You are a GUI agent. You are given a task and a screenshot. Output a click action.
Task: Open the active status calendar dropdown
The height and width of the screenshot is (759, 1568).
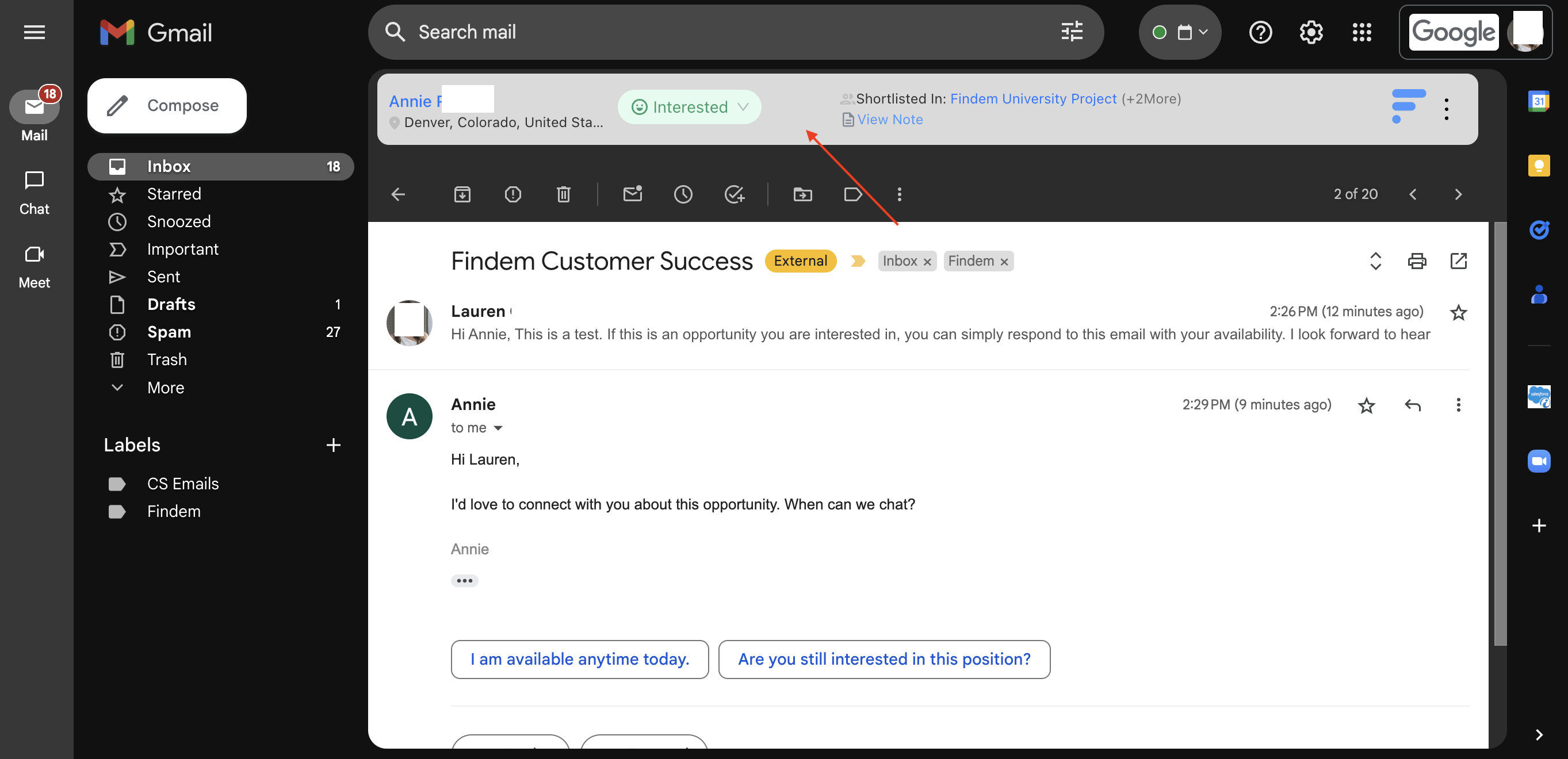pos(1179,32)
